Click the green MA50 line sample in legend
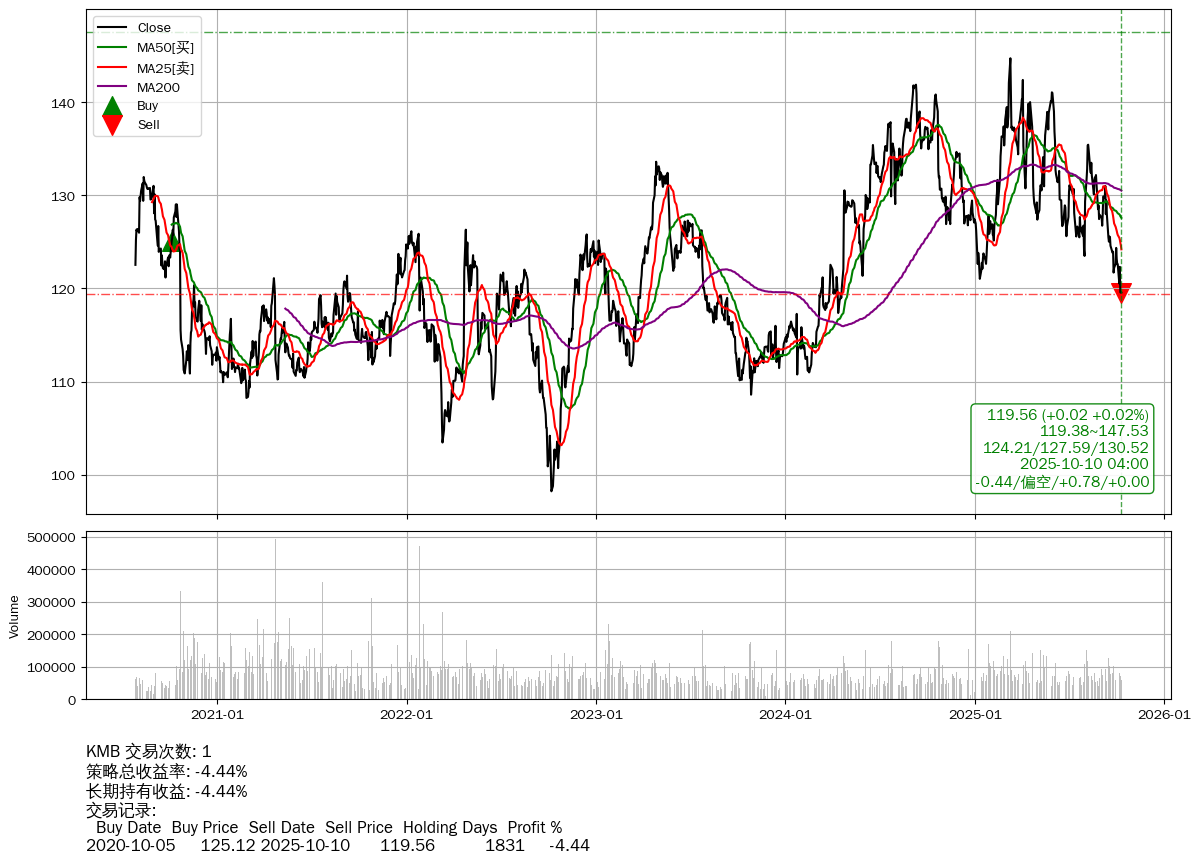 coord(113,47)
